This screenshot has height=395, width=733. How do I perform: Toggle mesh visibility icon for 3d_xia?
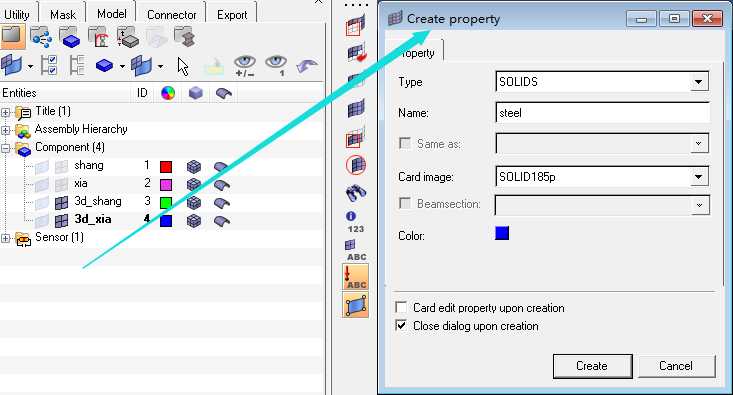[x=61, y=221]
